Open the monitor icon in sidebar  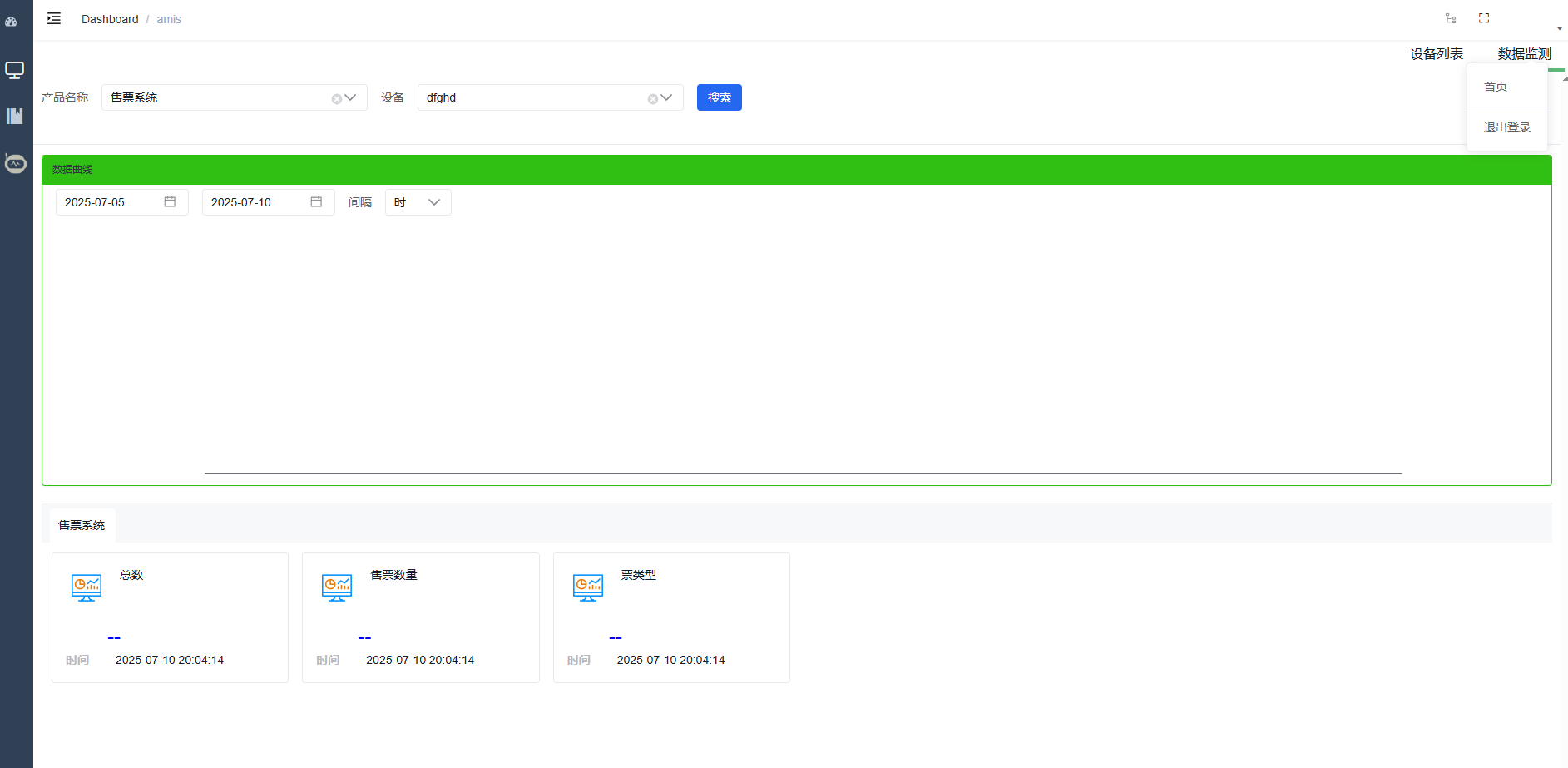(15, 70)
